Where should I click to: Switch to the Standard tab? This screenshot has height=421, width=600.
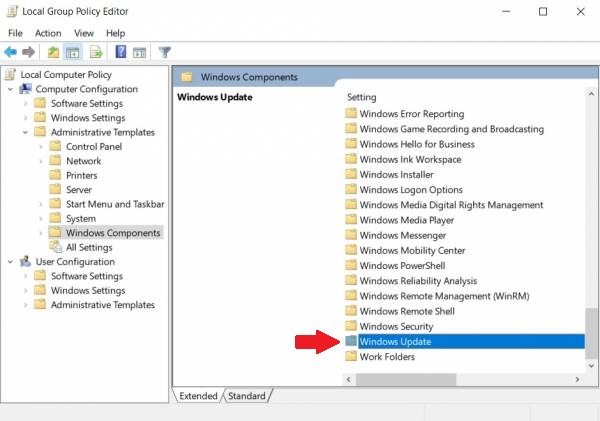pos(247,396)
